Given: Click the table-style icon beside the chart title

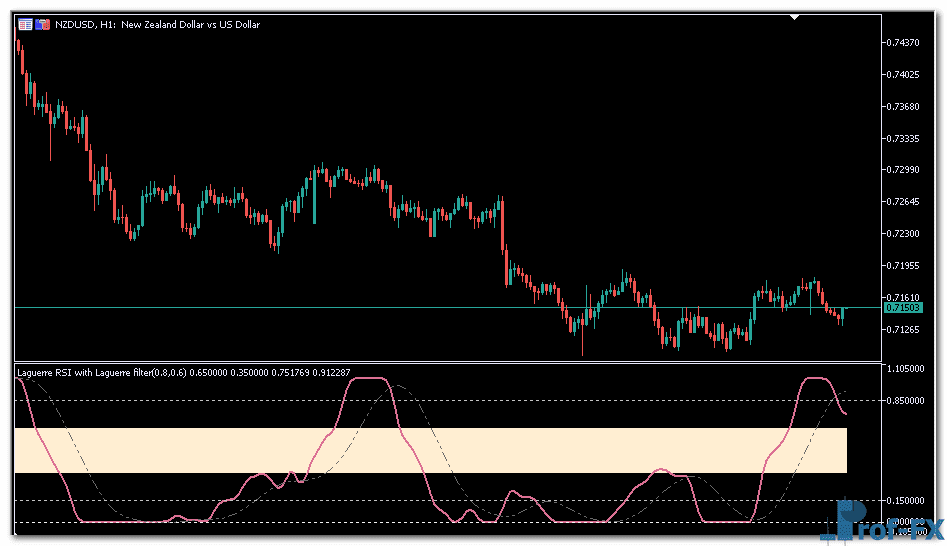Looking at the screenshot, I should pos(25,24).
